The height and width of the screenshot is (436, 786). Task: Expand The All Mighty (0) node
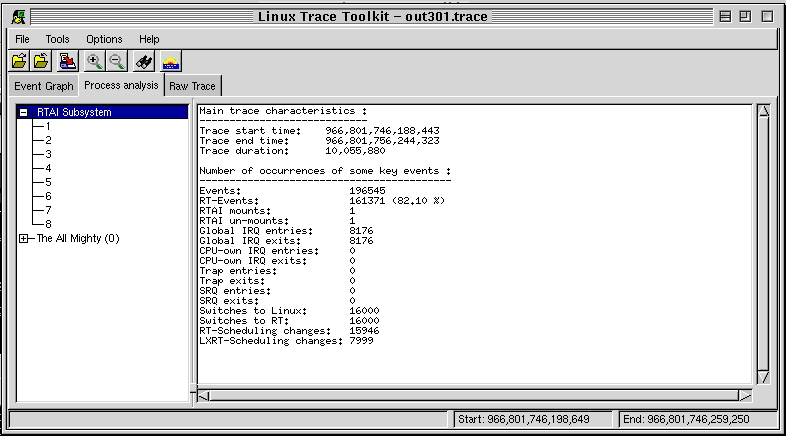[24, 239]
